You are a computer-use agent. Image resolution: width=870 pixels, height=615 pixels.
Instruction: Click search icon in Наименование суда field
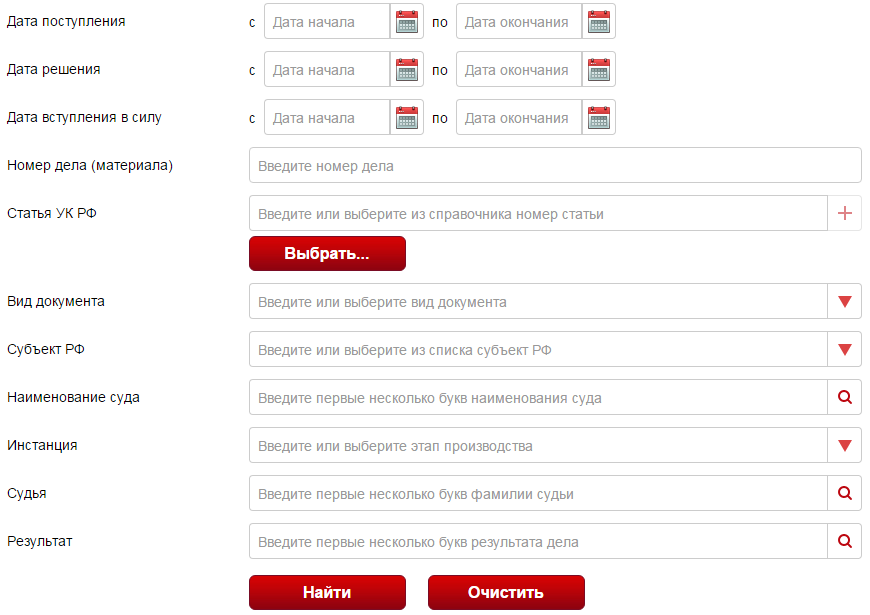844,397
